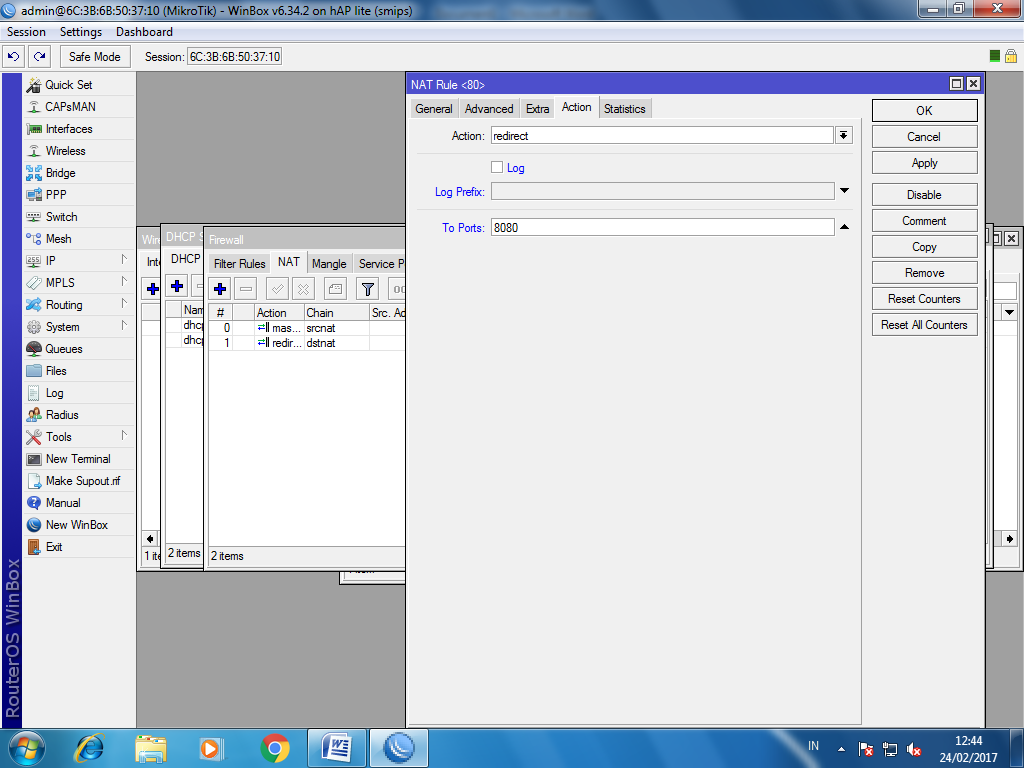The image size is (1024, 768).
Task: Switch to Statistics tab in NAT Rule
Action: coord(624,109)
